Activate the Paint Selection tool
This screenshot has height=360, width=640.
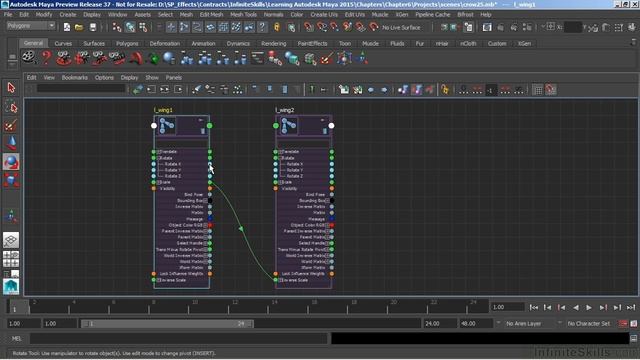point(11,125)
